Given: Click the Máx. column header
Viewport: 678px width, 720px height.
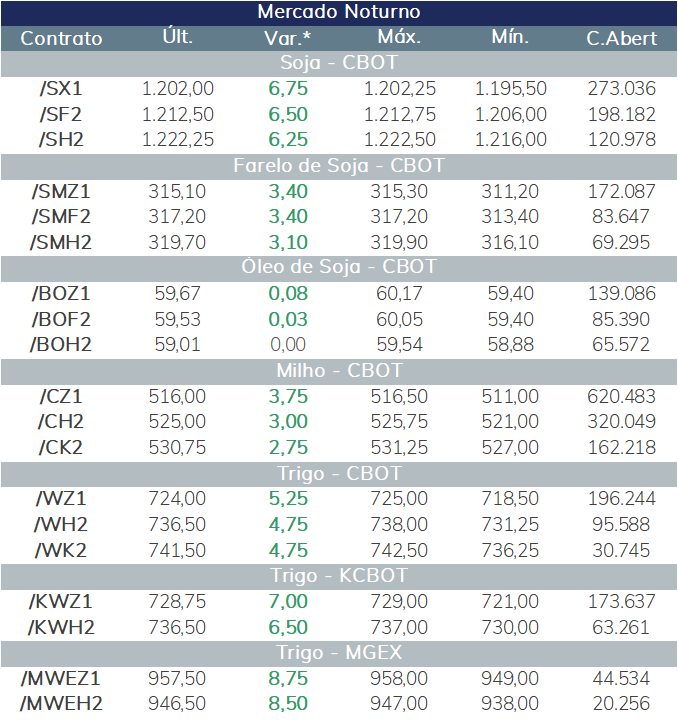Looking at the screenshot, I should click(x=399, y=37).
